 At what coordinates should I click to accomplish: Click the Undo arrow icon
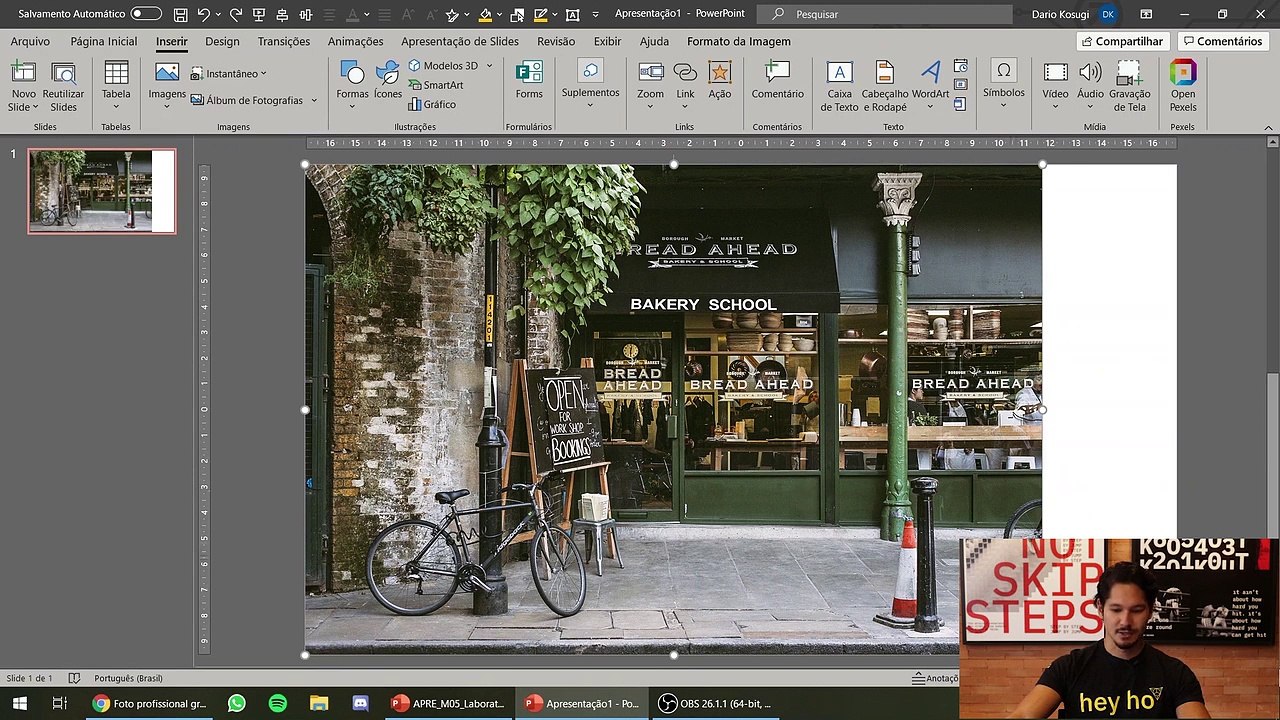coord(204,14)
